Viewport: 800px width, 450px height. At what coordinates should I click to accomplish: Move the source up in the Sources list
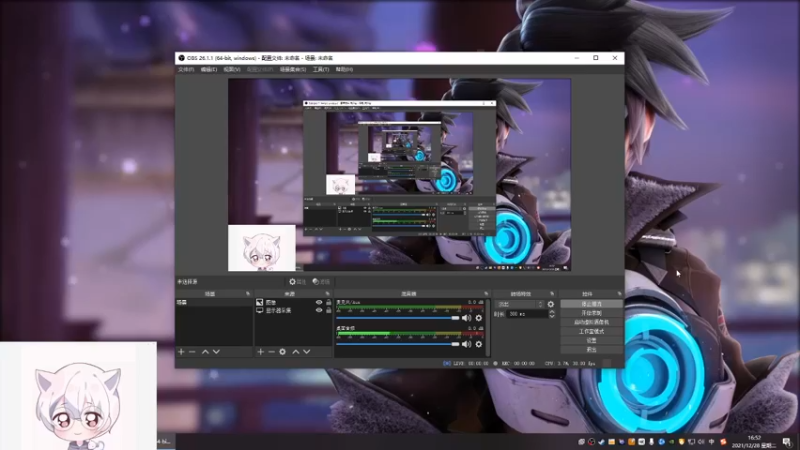click(295, 352)
